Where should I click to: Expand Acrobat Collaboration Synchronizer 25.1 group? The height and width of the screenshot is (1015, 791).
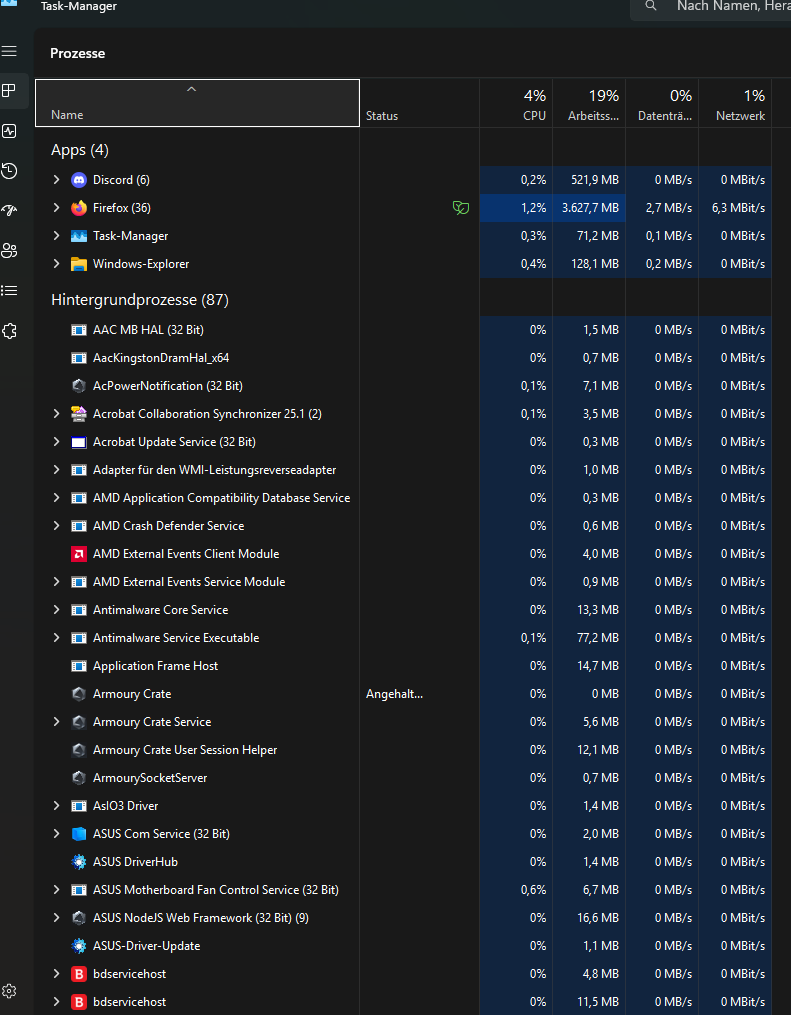click(56, 414)
